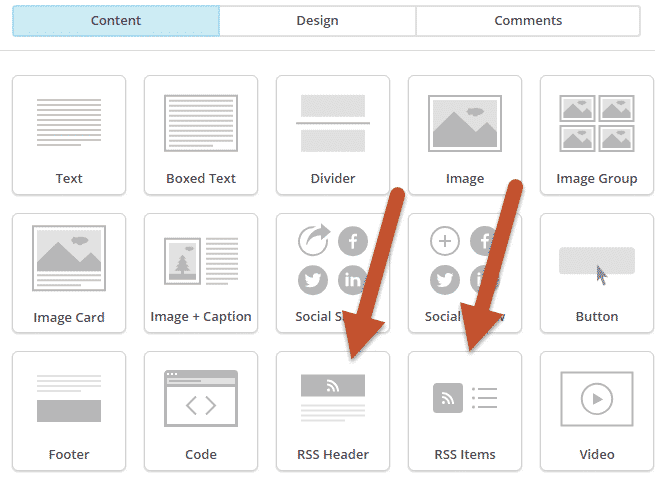Insert an Image block
This screenshot has height=493, width=655.
[x=465, y=135]
